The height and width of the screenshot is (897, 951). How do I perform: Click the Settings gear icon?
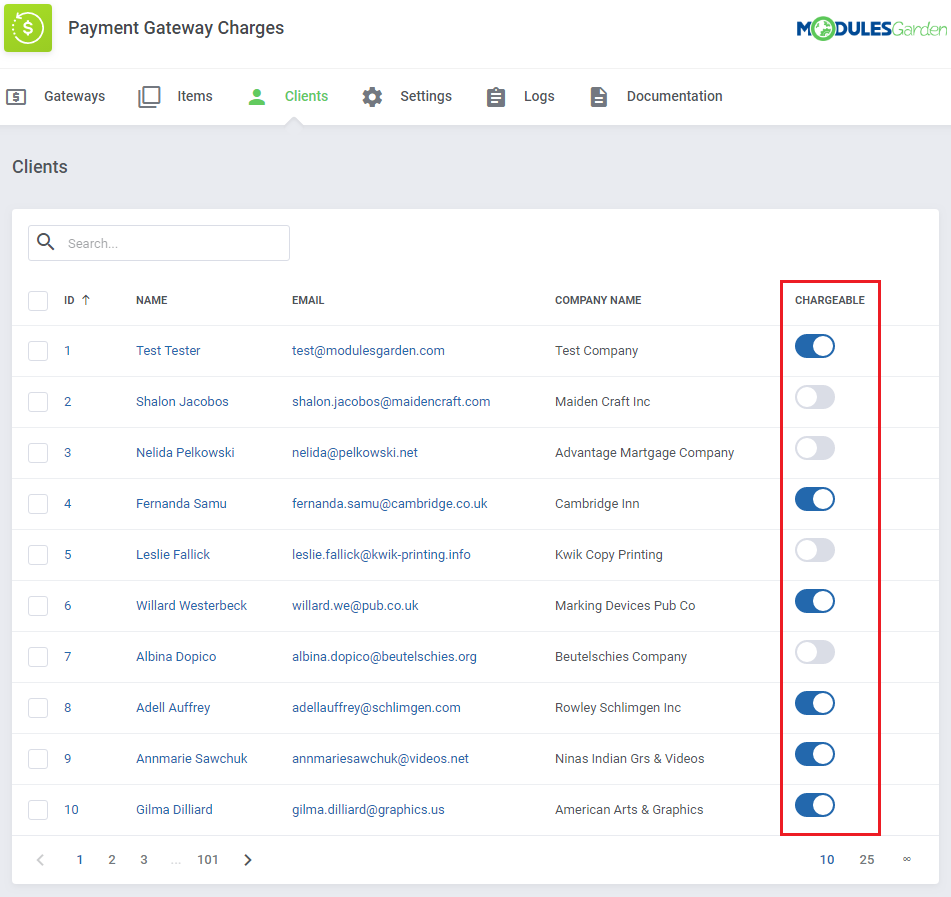(x=372, y=96)
